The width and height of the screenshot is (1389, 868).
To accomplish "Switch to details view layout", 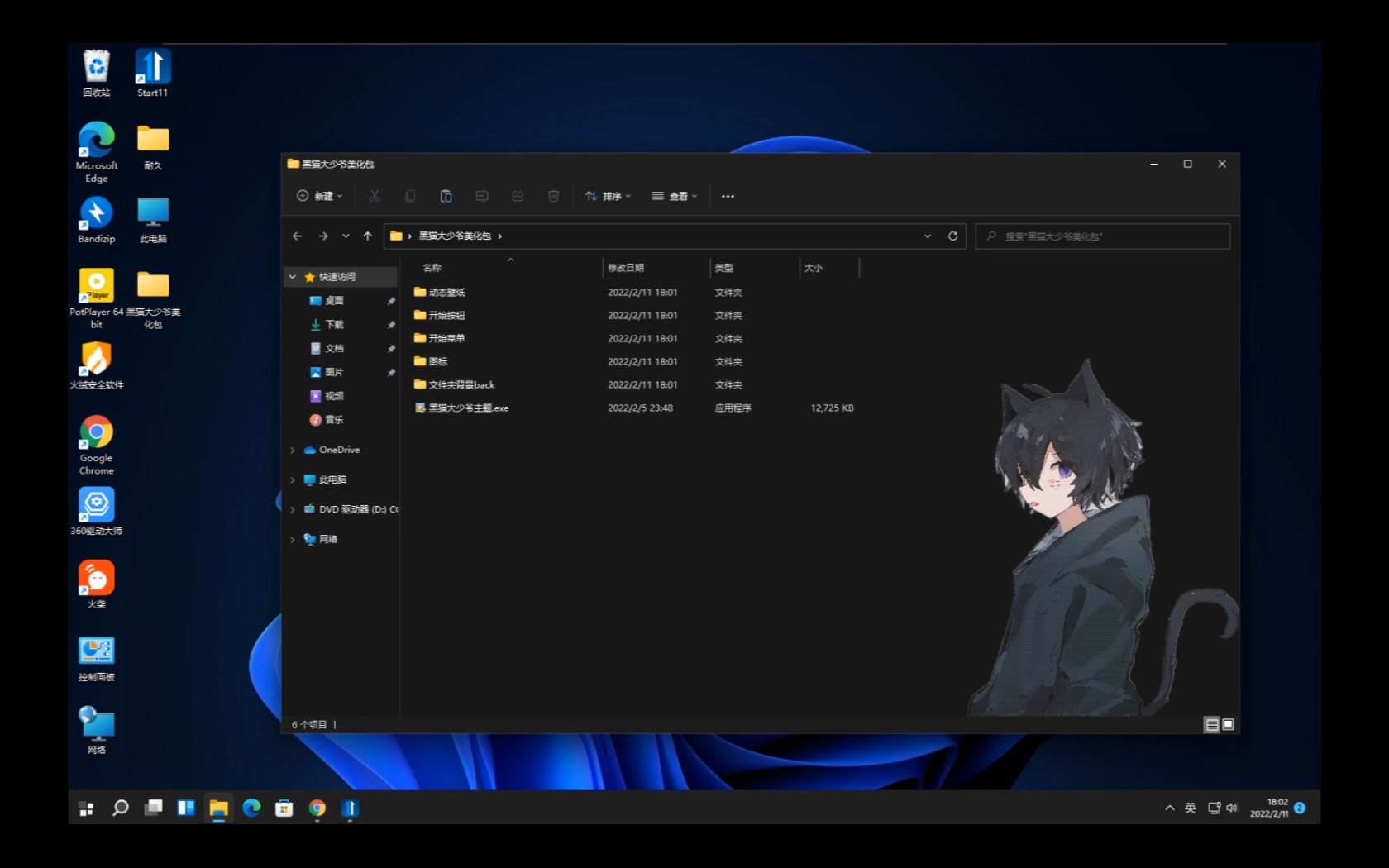I will (1211, 724).
